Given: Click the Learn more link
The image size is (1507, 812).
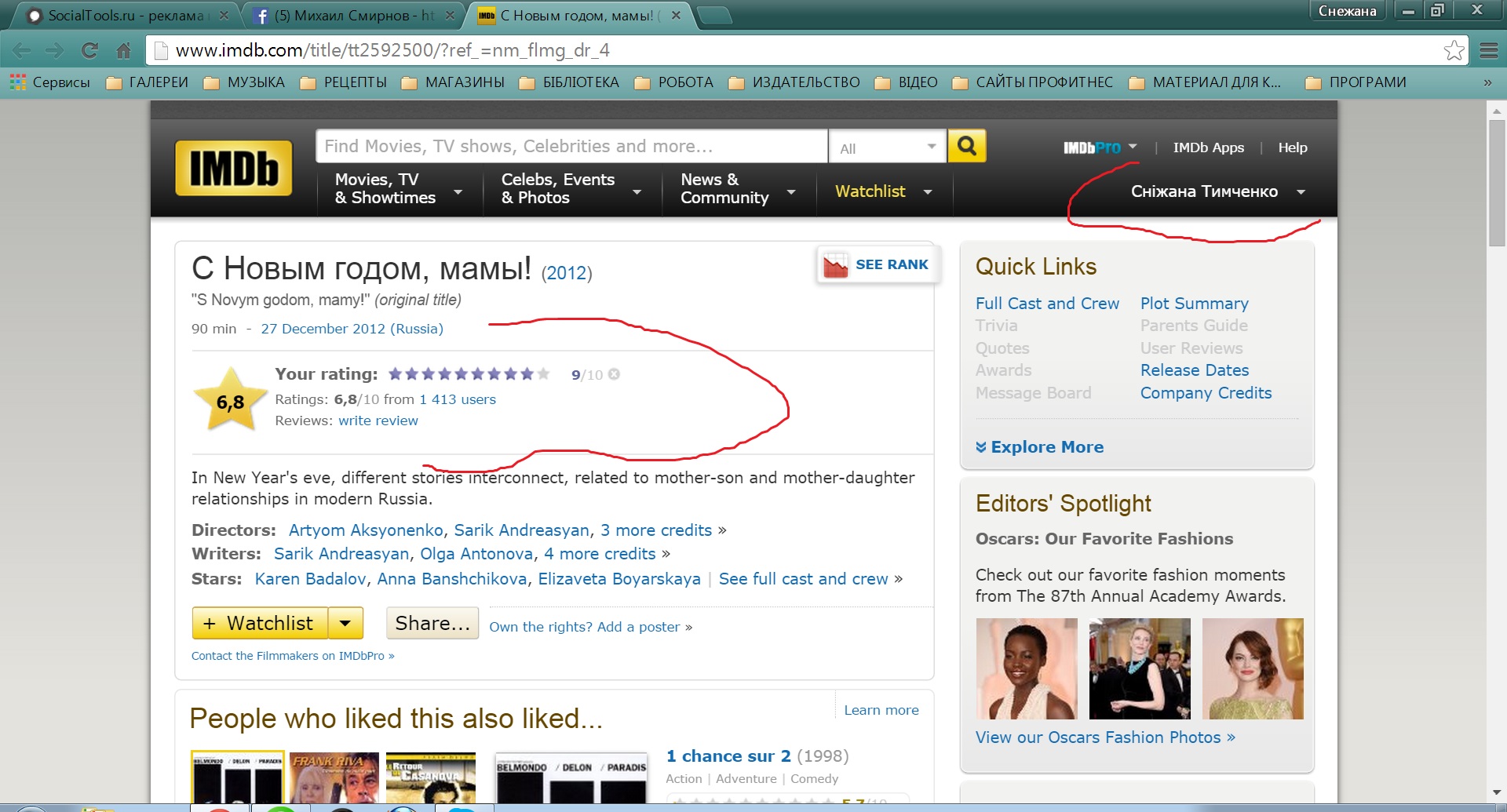Looking at the screenshot, I should coord(881,710).
